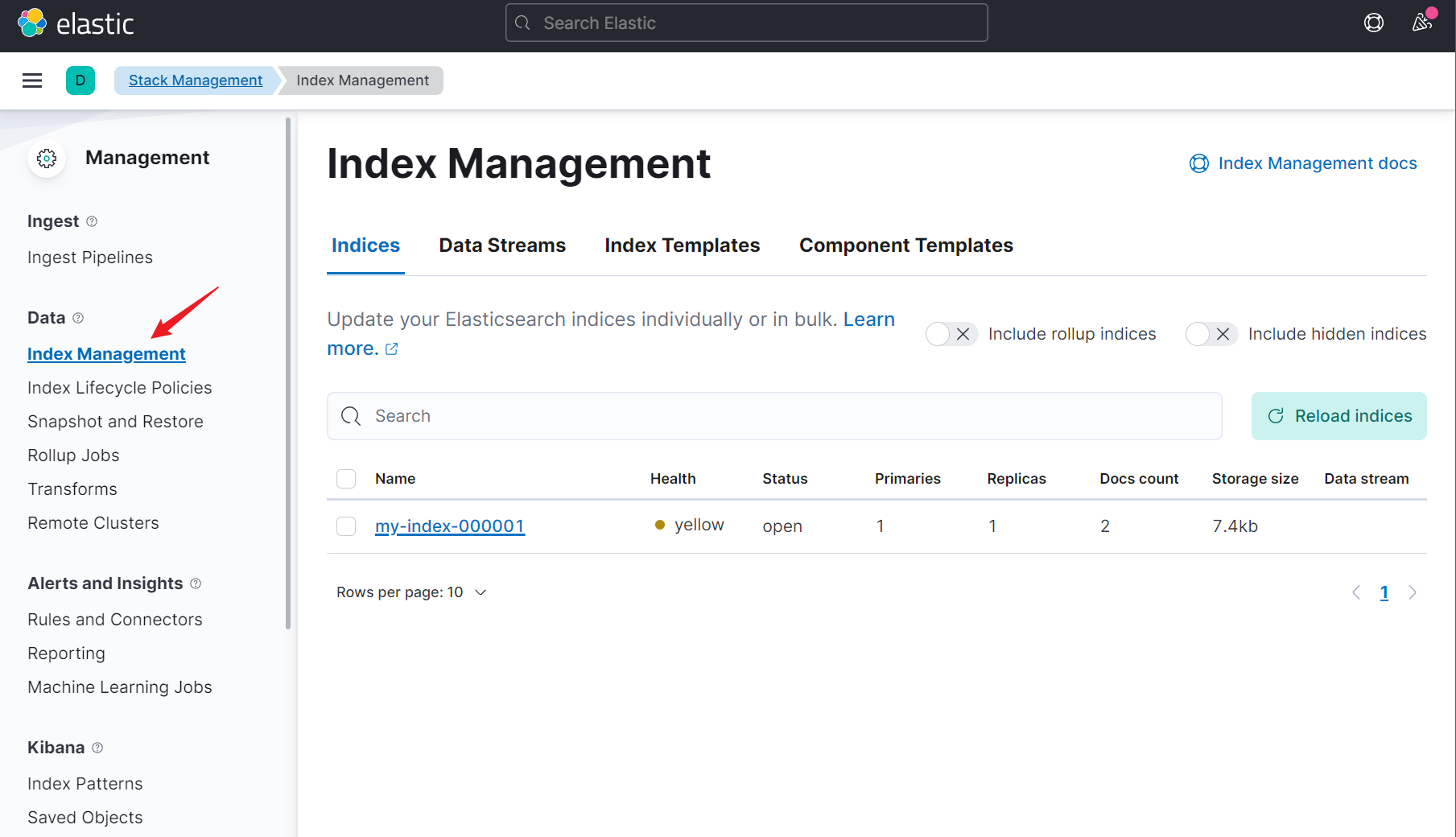Check the my-index-000001 row checkbox
Viewport: 1456px width, 837px height.
coord(346,526)
